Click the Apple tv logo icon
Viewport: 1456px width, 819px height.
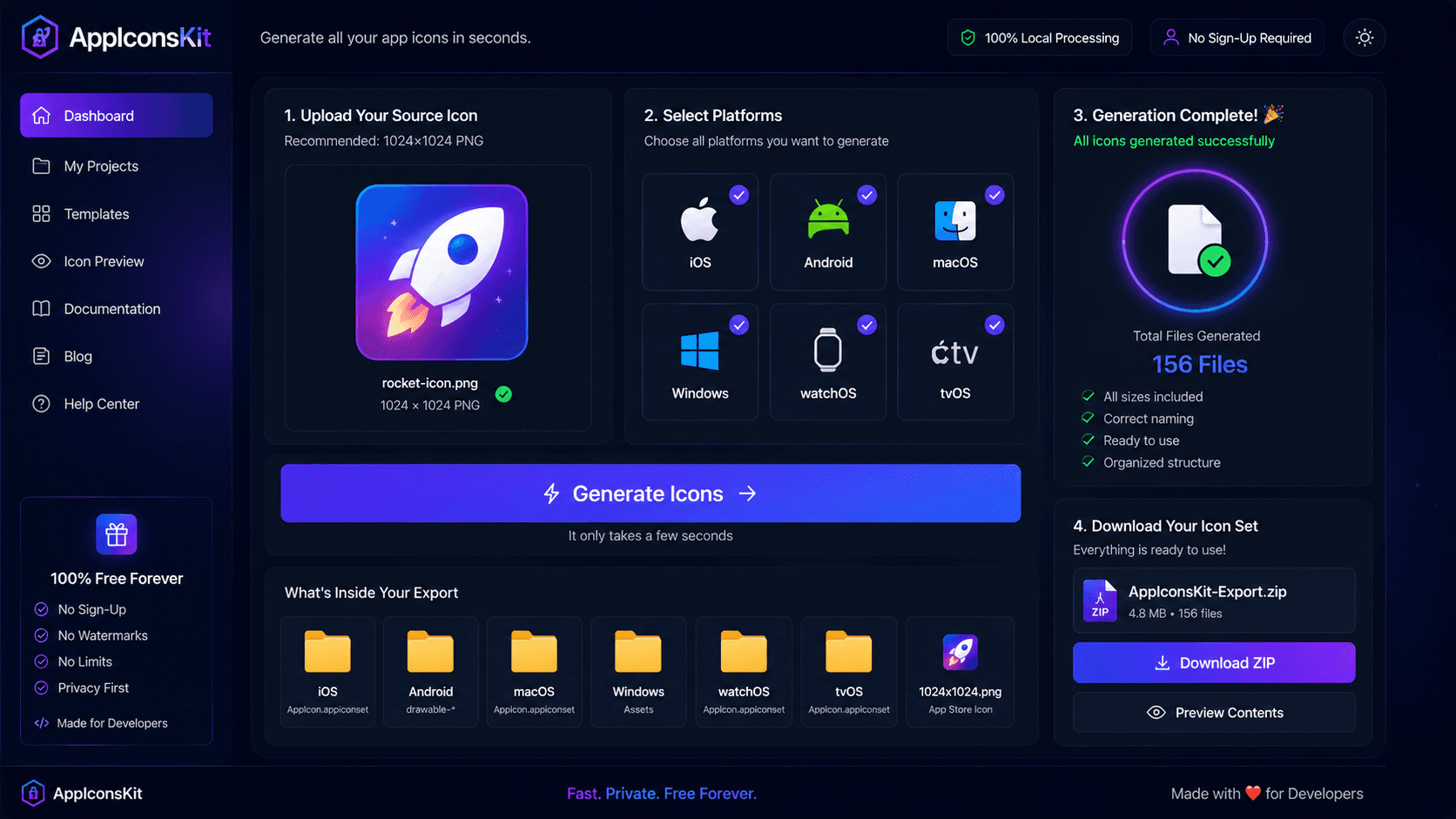click(x=954, y=352)
